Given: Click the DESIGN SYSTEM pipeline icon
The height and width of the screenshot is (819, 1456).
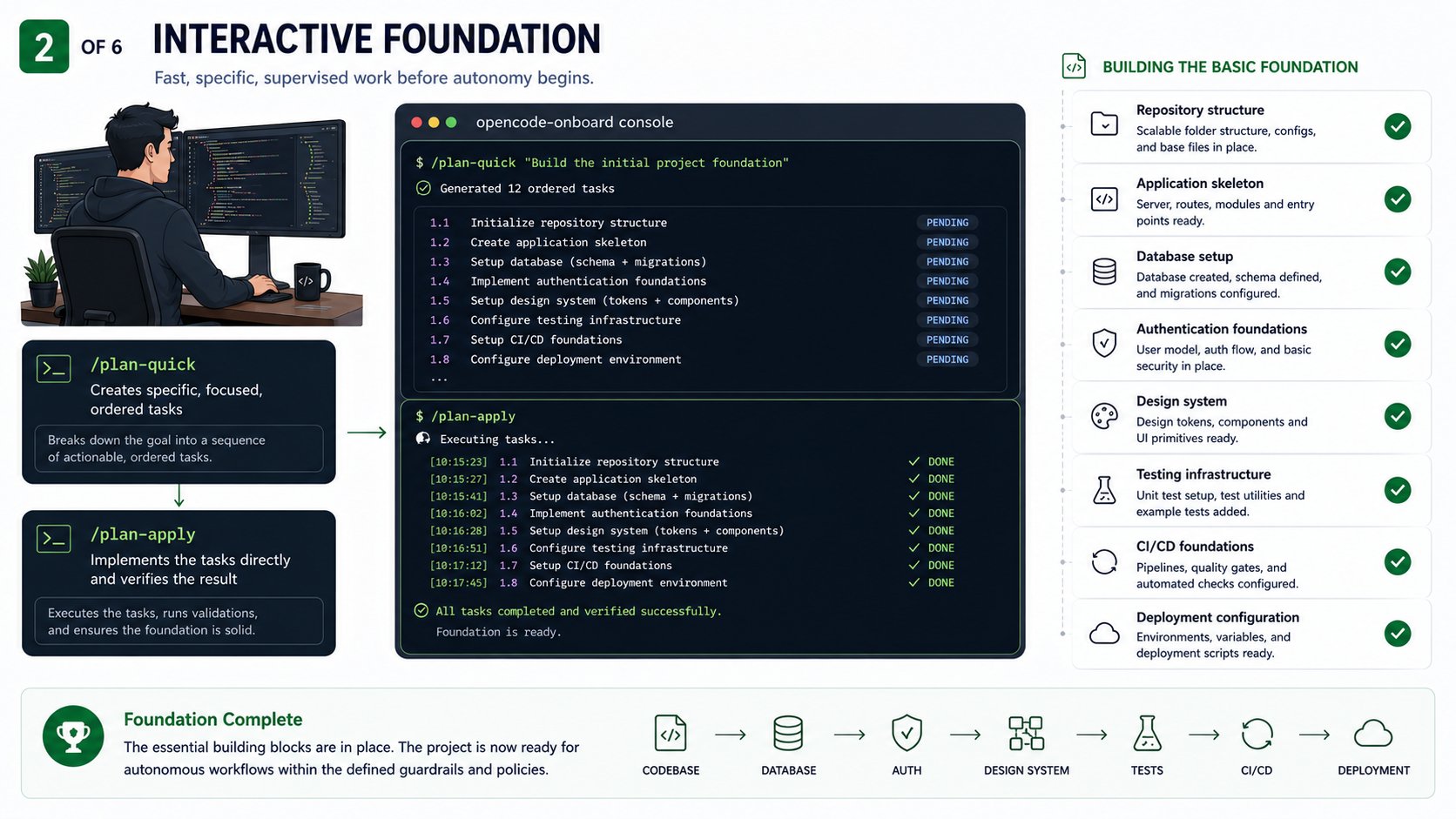Looking at the screenshot, I should click(x=1026, y=733).
